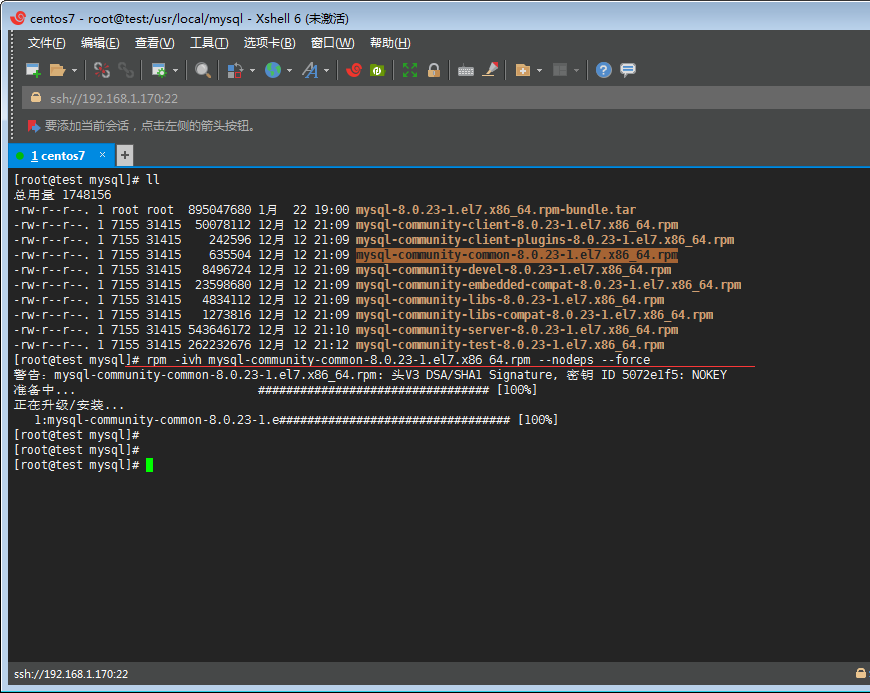
Task: Expand the font settings dropdown arrow
Action: (326, 71)
